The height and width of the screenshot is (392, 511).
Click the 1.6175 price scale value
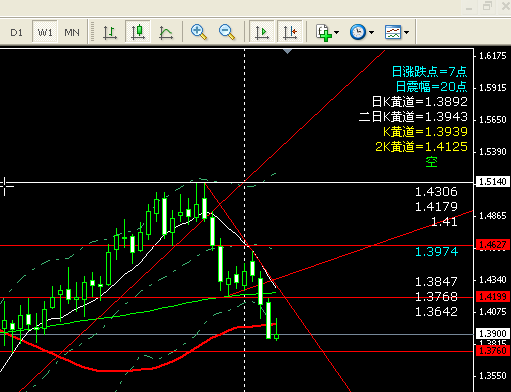click(493, 56)
